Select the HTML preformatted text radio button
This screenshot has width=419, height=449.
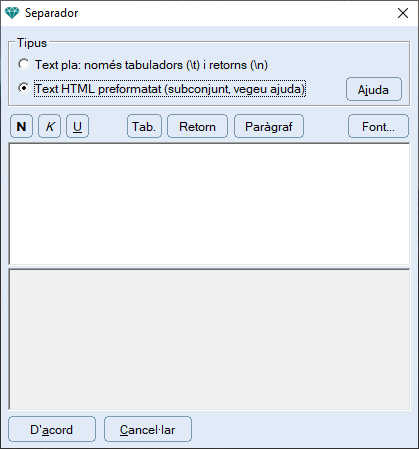24,88
